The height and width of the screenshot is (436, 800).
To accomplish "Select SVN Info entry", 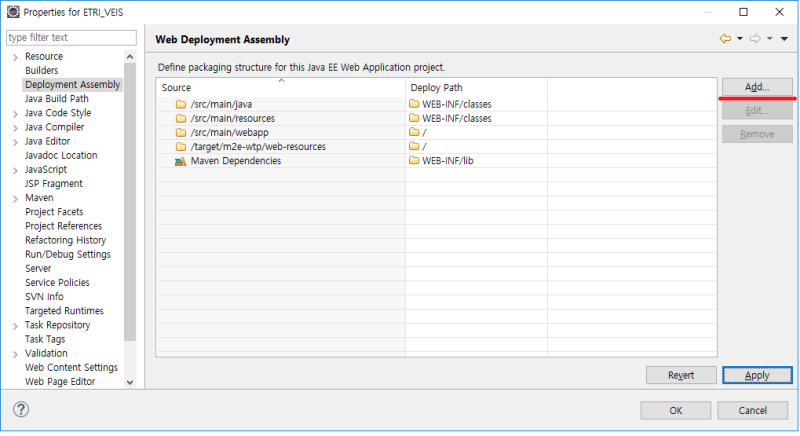I will pyautogui.click(x=44, y=297).
